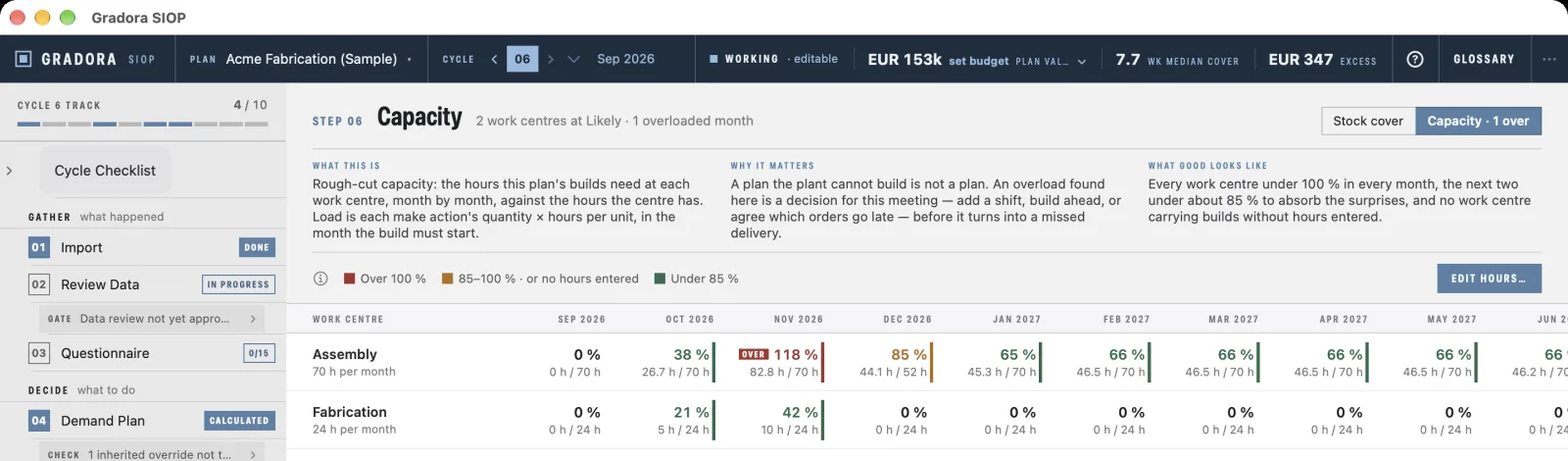Click the step 01 Import number badge
Image resolution: width=1568 pixels, height=461 pixels.
38,247
